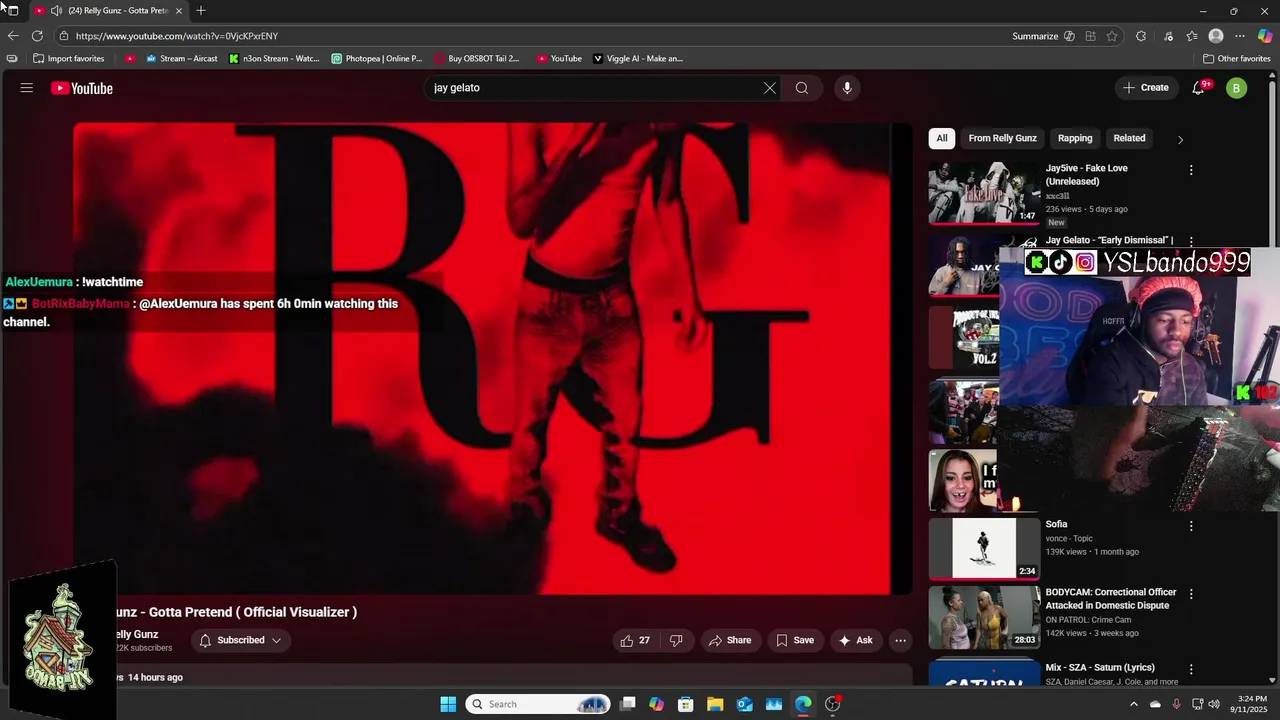The image size is (1280, 720).
Task: Start voice search with the microphone
Action: [847, 88]
